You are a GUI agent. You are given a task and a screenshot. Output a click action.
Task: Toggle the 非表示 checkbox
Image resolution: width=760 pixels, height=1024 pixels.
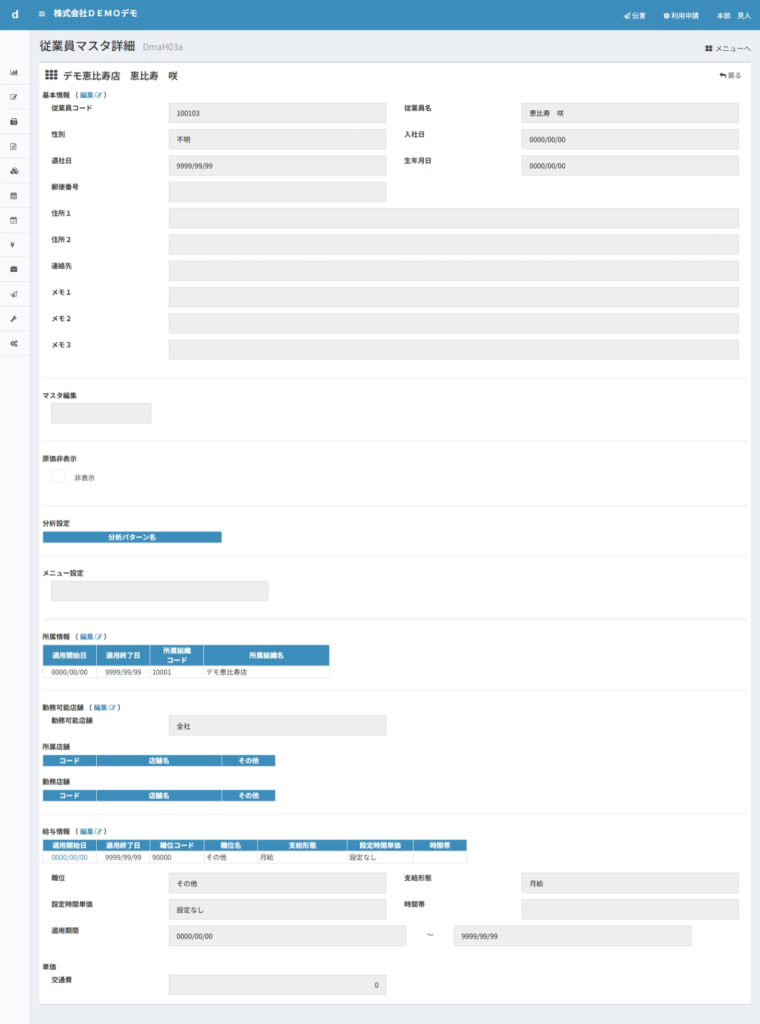click(58, 477)
